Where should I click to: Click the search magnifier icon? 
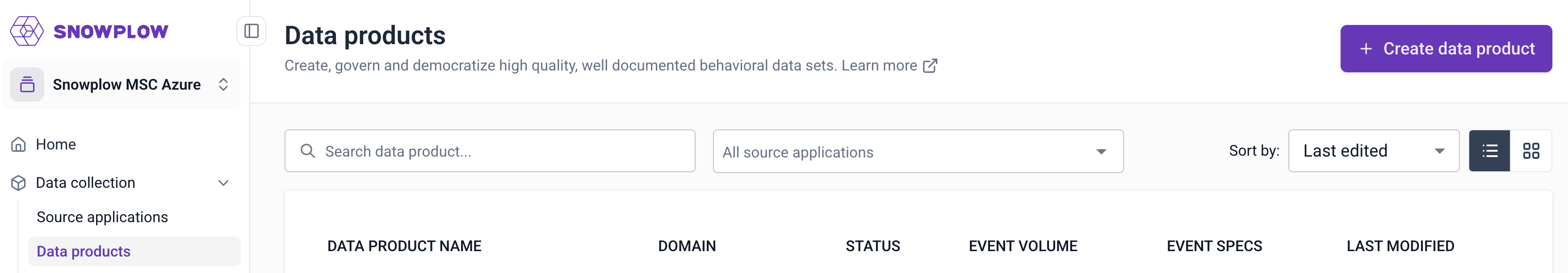[308, 150]
